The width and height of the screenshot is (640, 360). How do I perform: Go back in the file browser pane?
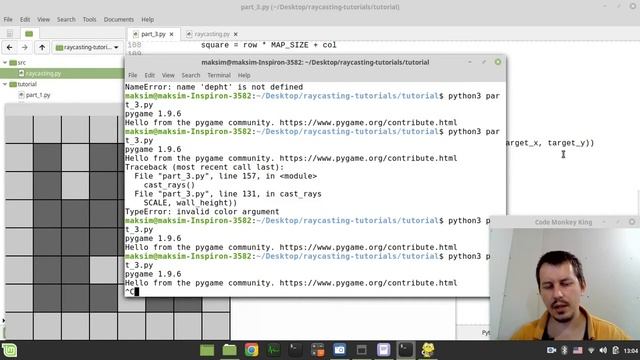coord(9,47)
